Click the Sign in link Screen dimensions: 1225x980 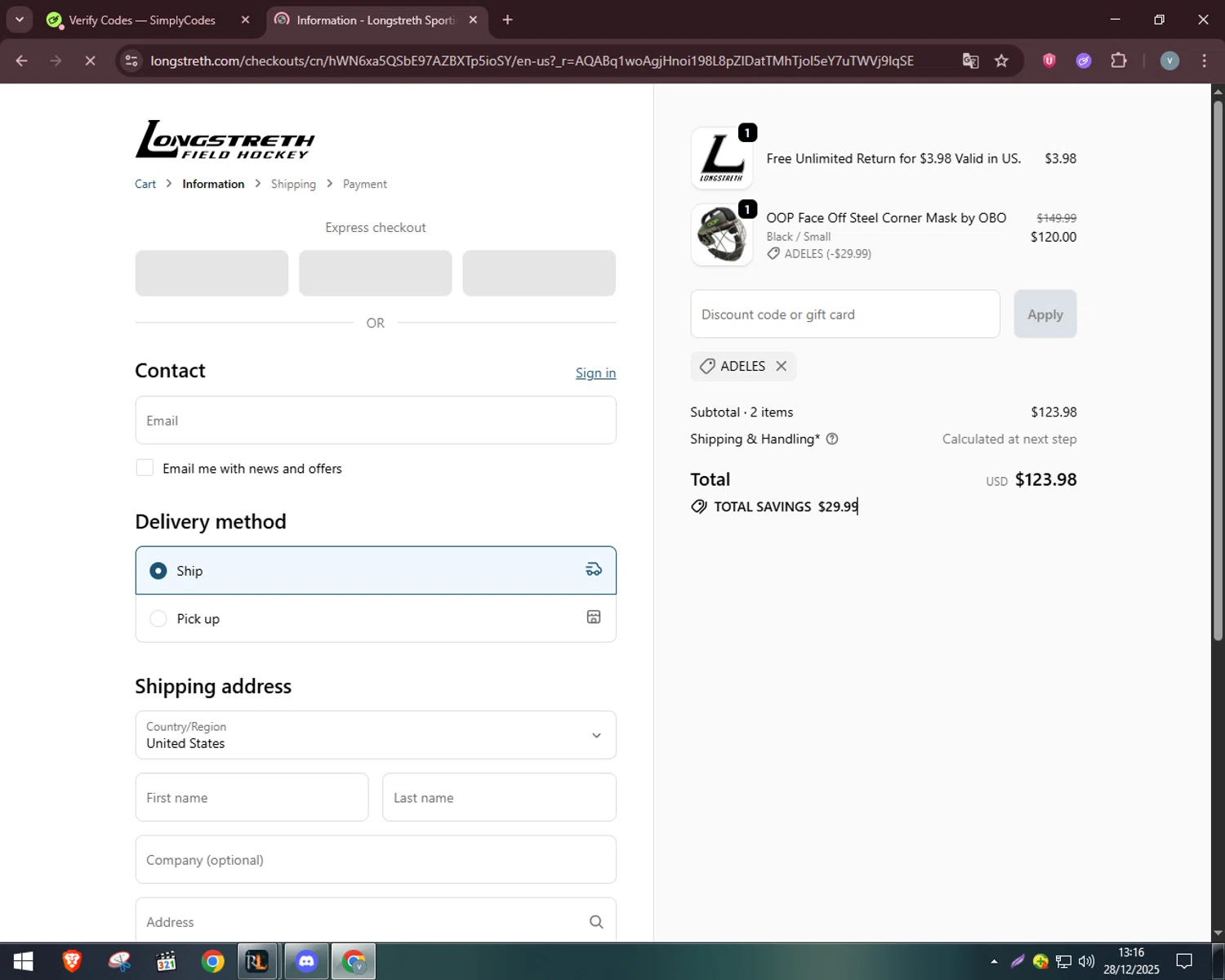coord(595,372)
